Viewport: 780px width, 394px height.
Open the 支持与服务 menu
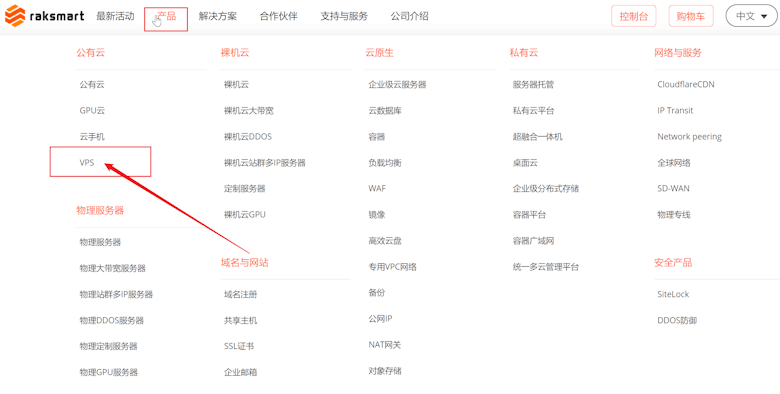click(x=344, y=16)
